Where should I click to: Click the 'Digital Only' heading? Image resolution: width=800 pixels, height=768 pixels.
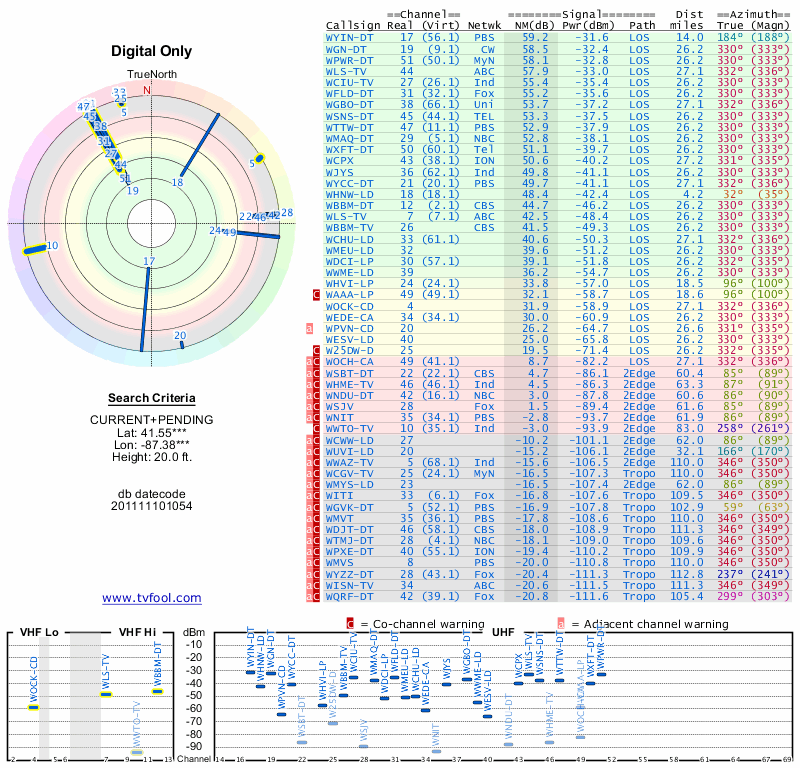click(152, 51)
